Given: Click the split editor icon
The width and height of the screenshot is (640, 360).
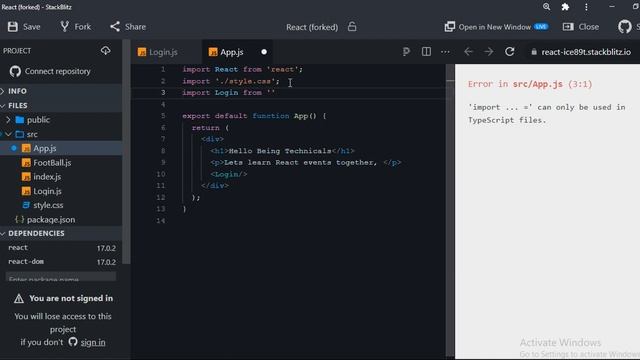Looking at the screenshot, I should (x=426, y=52).
